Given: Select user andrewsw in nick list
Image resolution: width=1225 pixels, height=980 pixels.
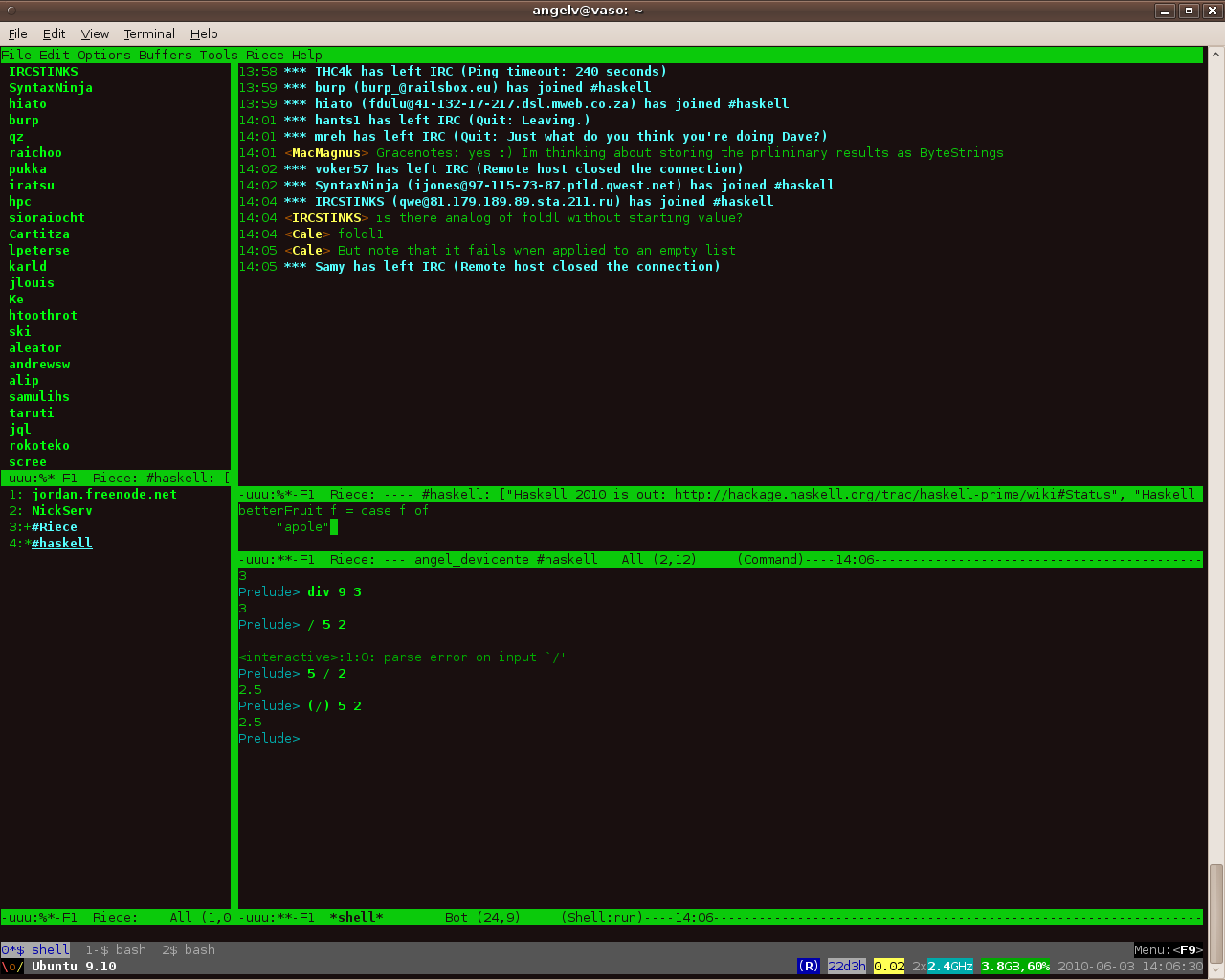Looking at the screenshot, I should pos(39,365).
